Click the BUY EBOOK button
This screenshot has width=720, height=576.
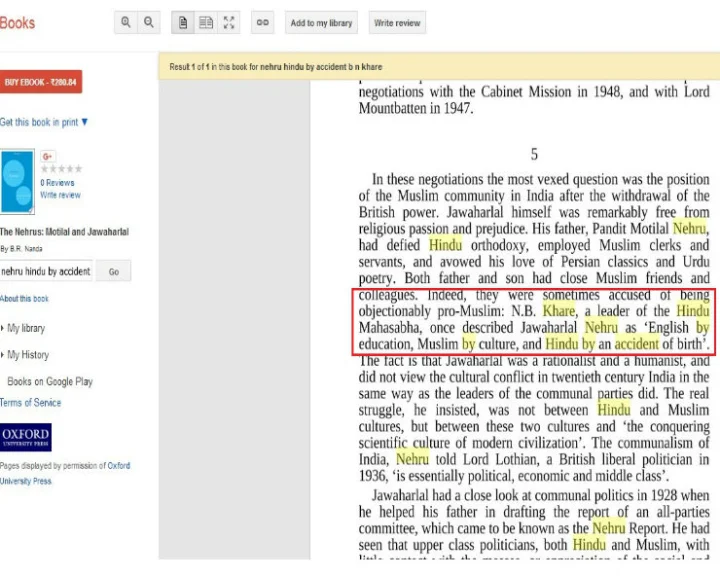[40, 82]
